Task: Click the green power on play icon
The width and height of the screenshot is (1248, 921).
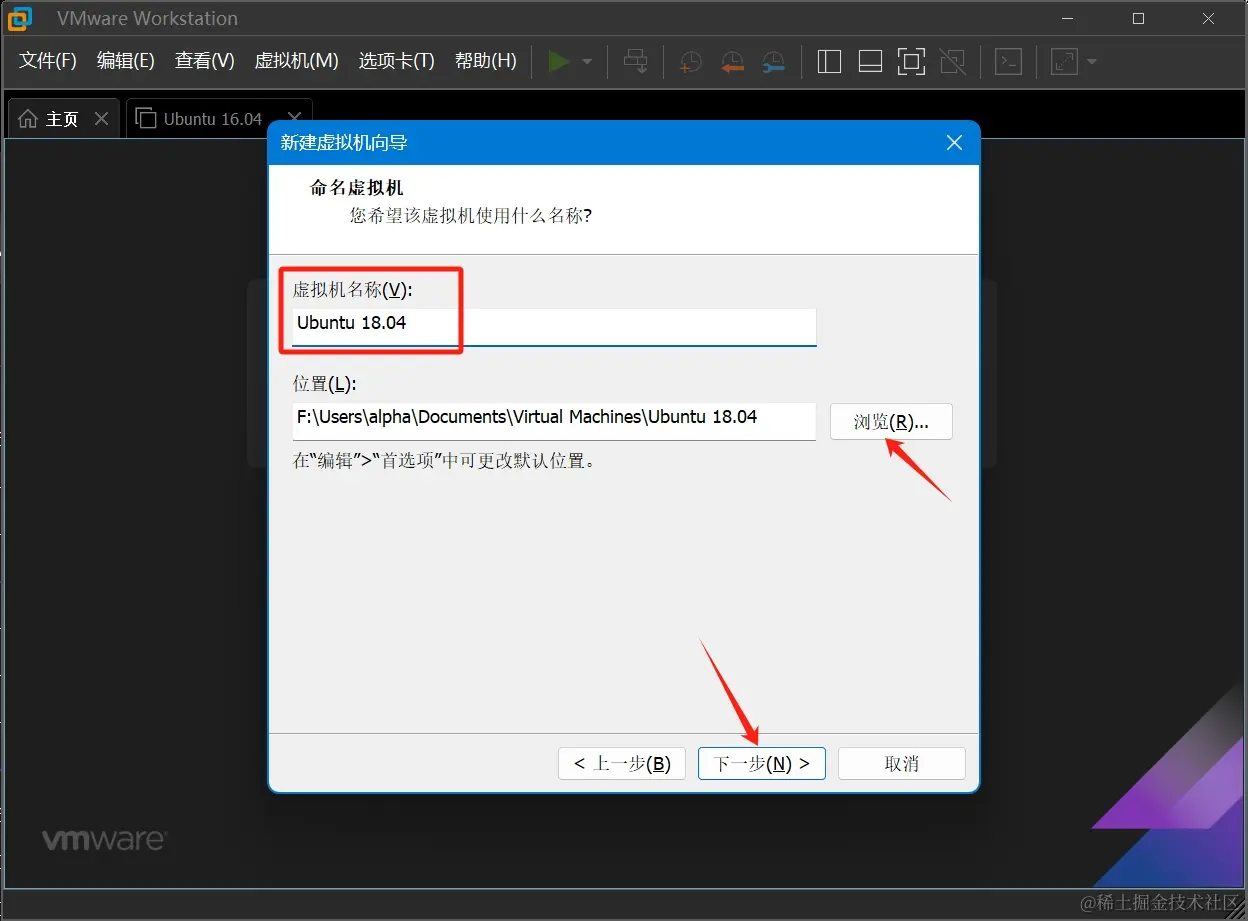Action: click(559, 62)
